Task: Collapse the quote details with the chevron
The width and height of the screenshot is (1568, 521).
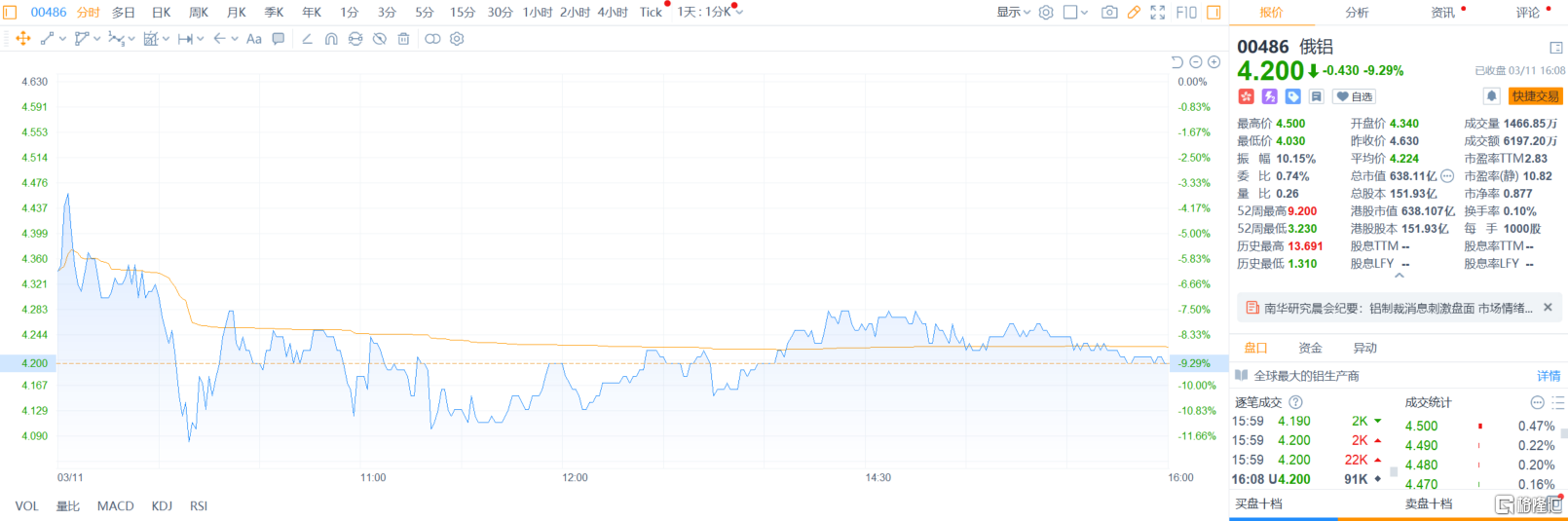Action: (1400, 277)
